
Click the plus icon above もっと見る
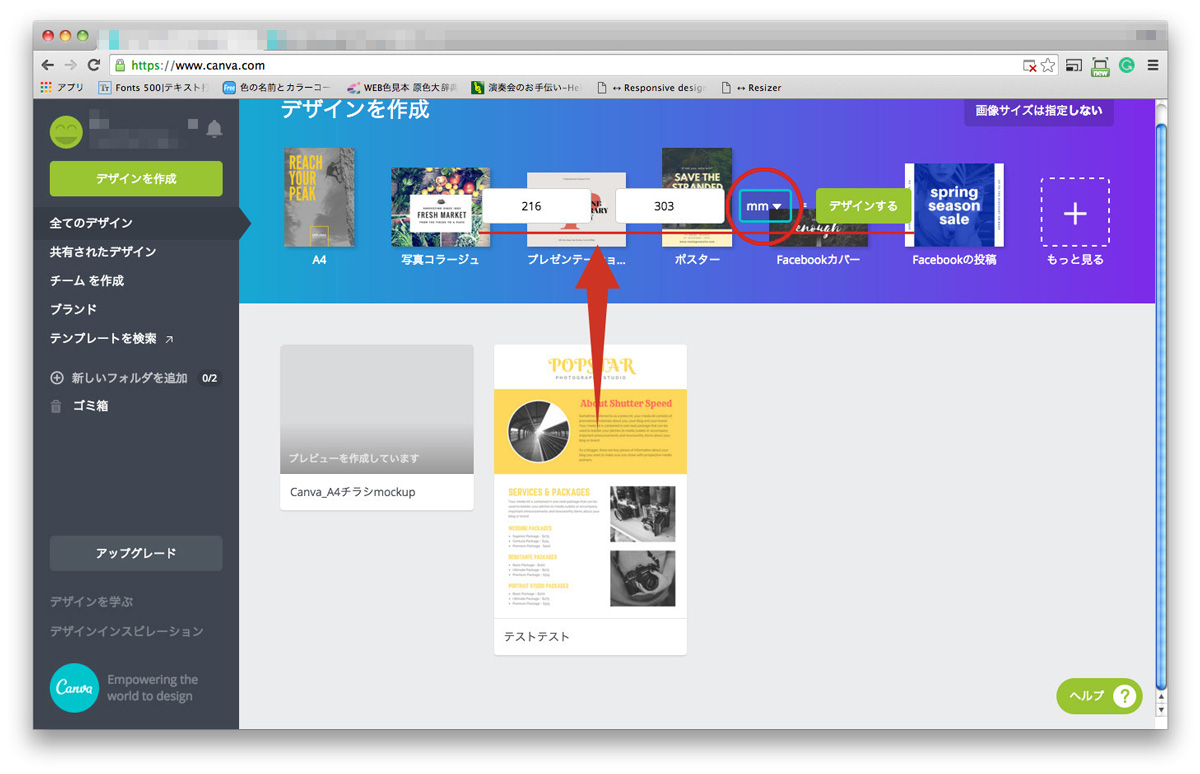(x=1075, y=212)
